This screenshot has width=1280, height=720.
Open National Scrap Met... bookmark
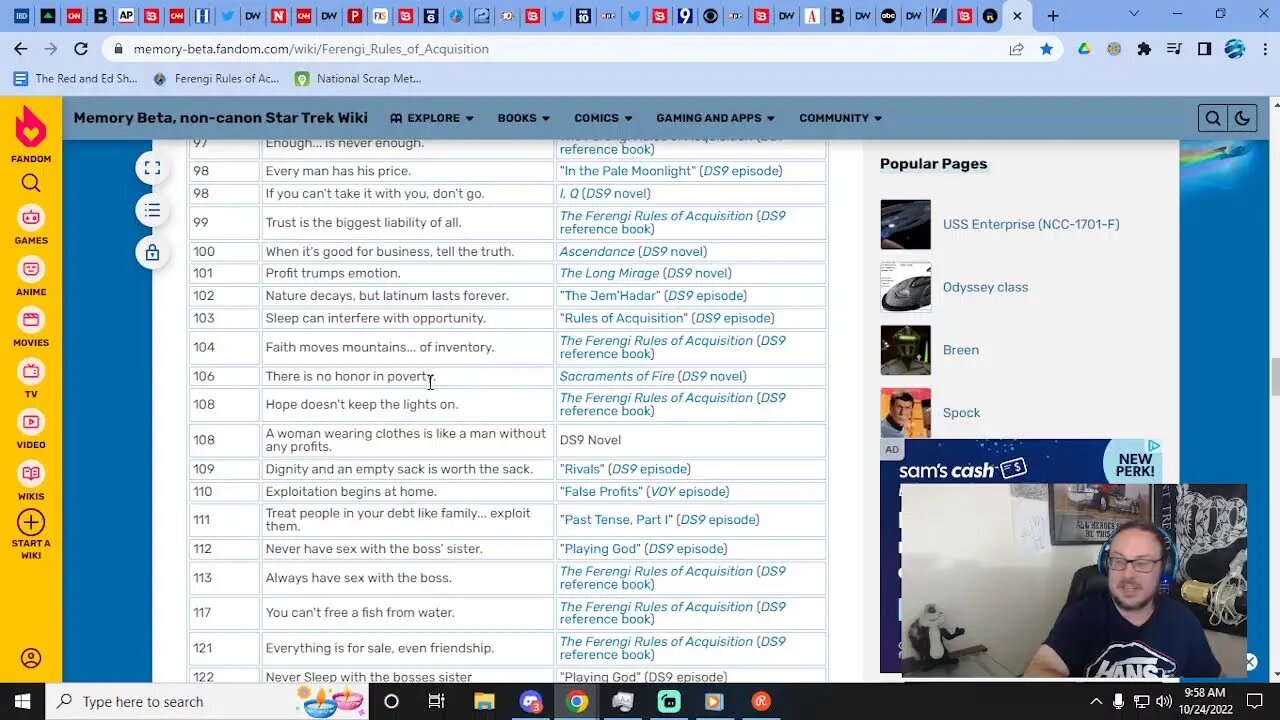coord(358,78)
